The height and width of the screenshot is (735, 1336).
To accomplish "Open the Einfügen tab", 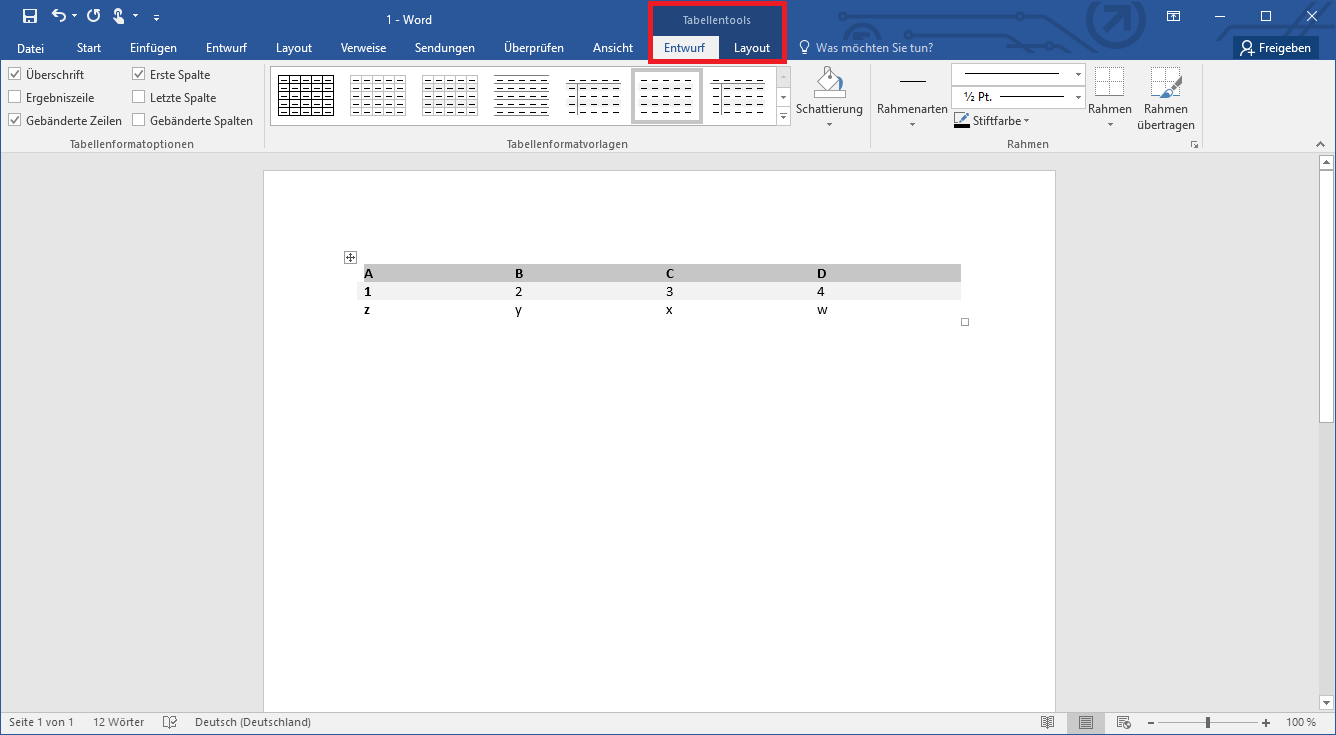I will [x=153, y=48].
